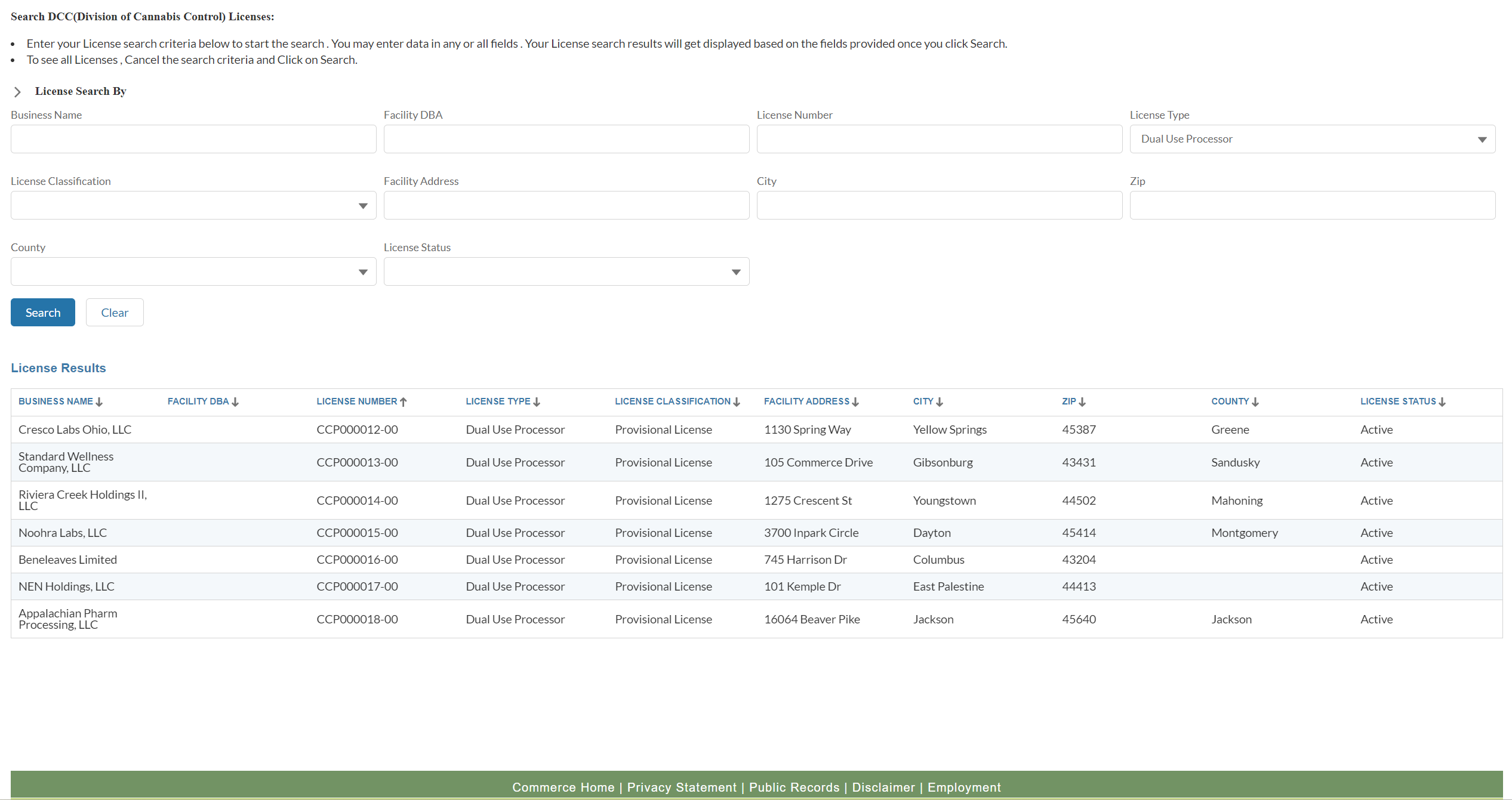
Task: Select license number CCP000013-00
Action: click(x=357, y=462)
